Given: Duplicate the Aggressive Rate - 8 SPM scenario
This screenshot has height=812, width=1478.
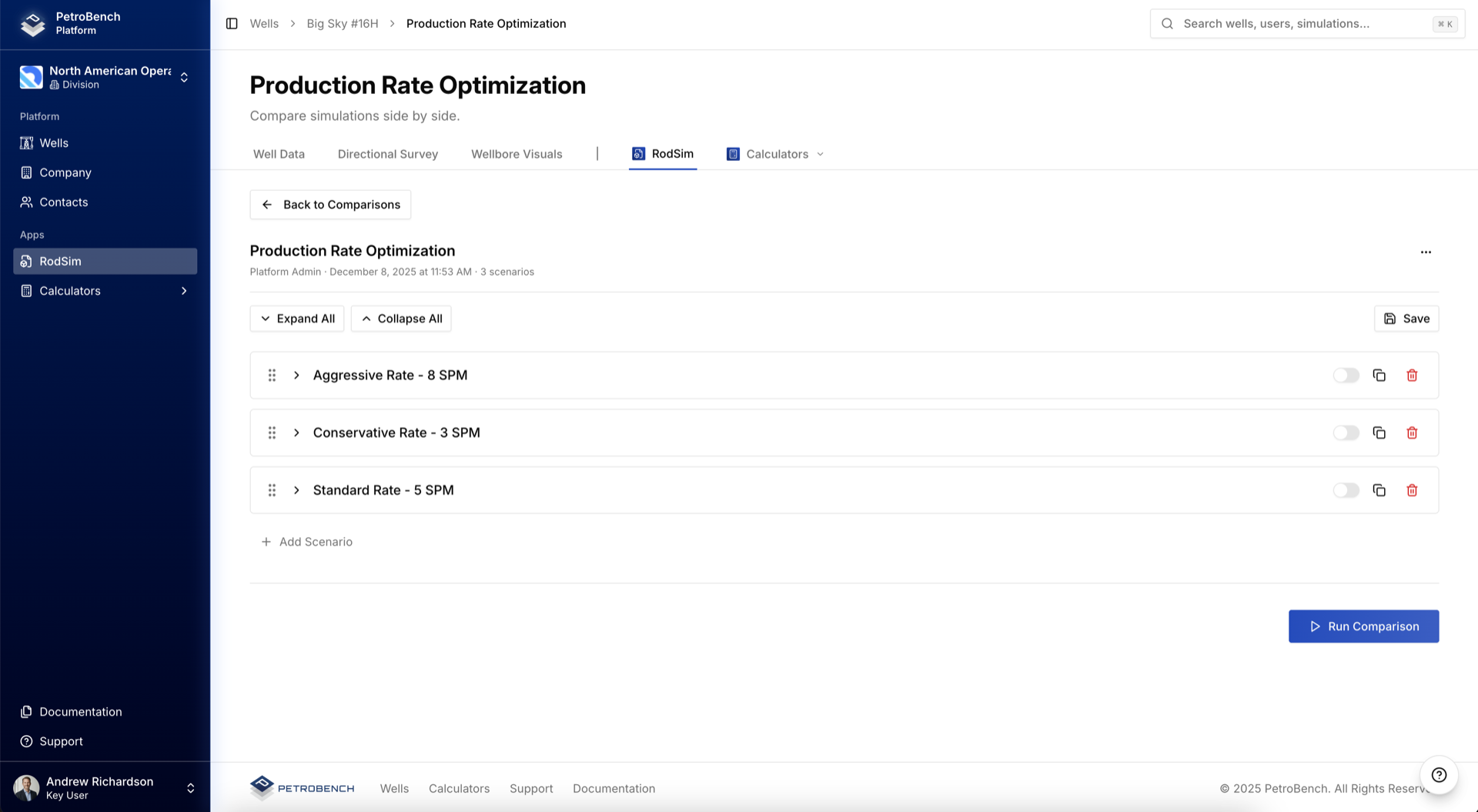Looking at the screenshot, I should pos(1379,376).
